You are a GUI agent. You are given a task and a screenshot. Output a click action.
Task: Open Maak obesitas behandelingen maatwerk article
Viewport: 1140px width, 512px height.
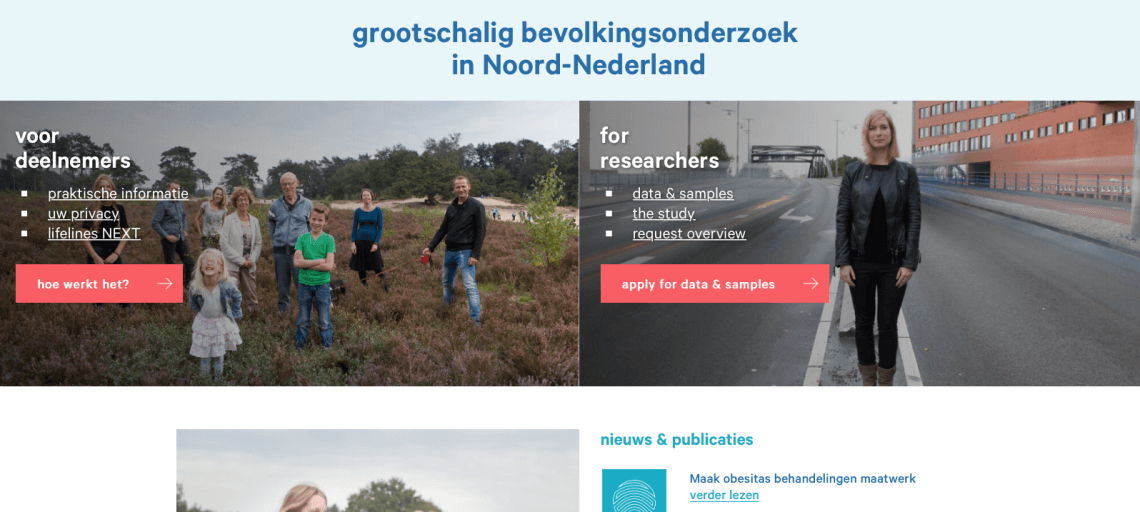[x=803, y=479]
